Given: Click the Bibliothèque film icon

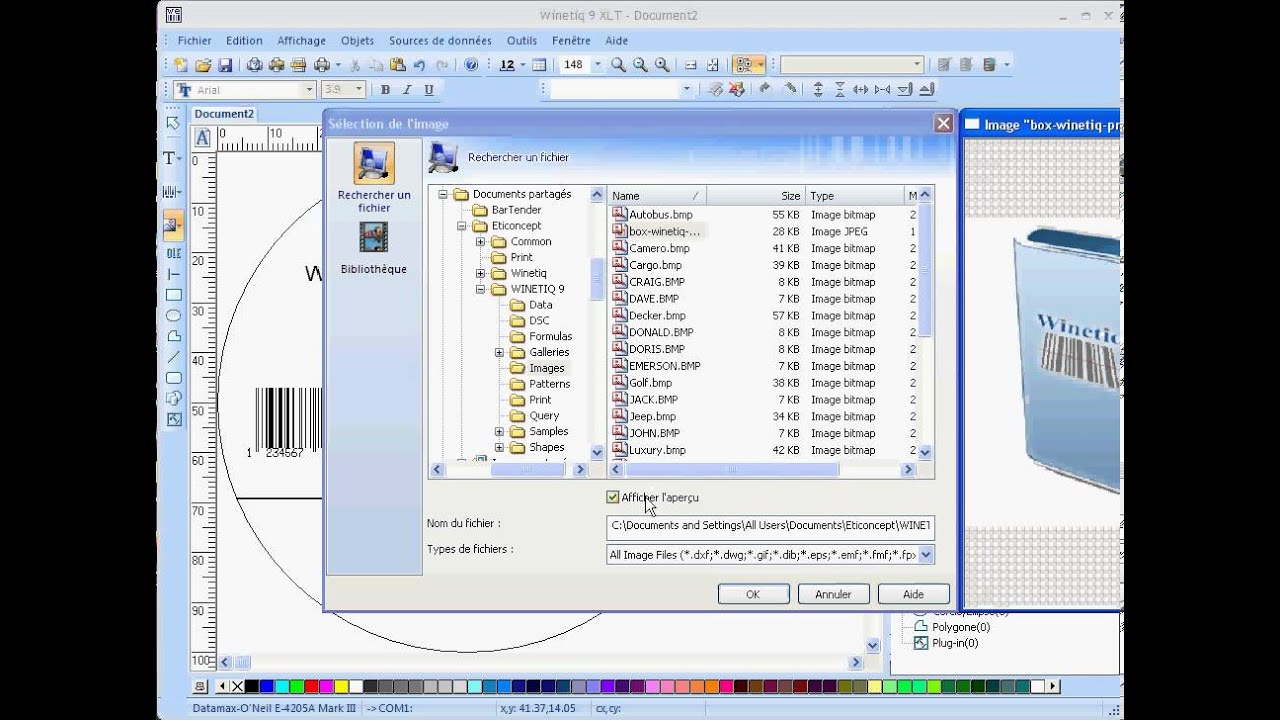Looking at the screenshot, I should [373, 237].
